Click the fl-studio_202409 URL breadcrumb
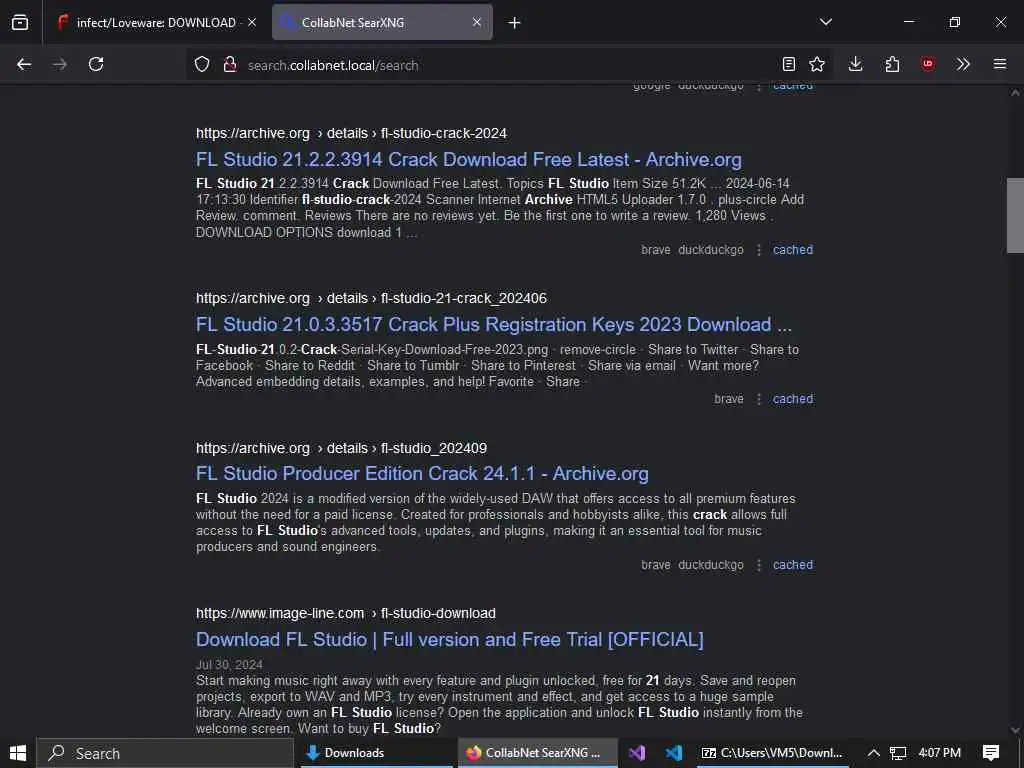Viewport: 1024px width, 768px height. pyautogui.click(x=342, y=448)
